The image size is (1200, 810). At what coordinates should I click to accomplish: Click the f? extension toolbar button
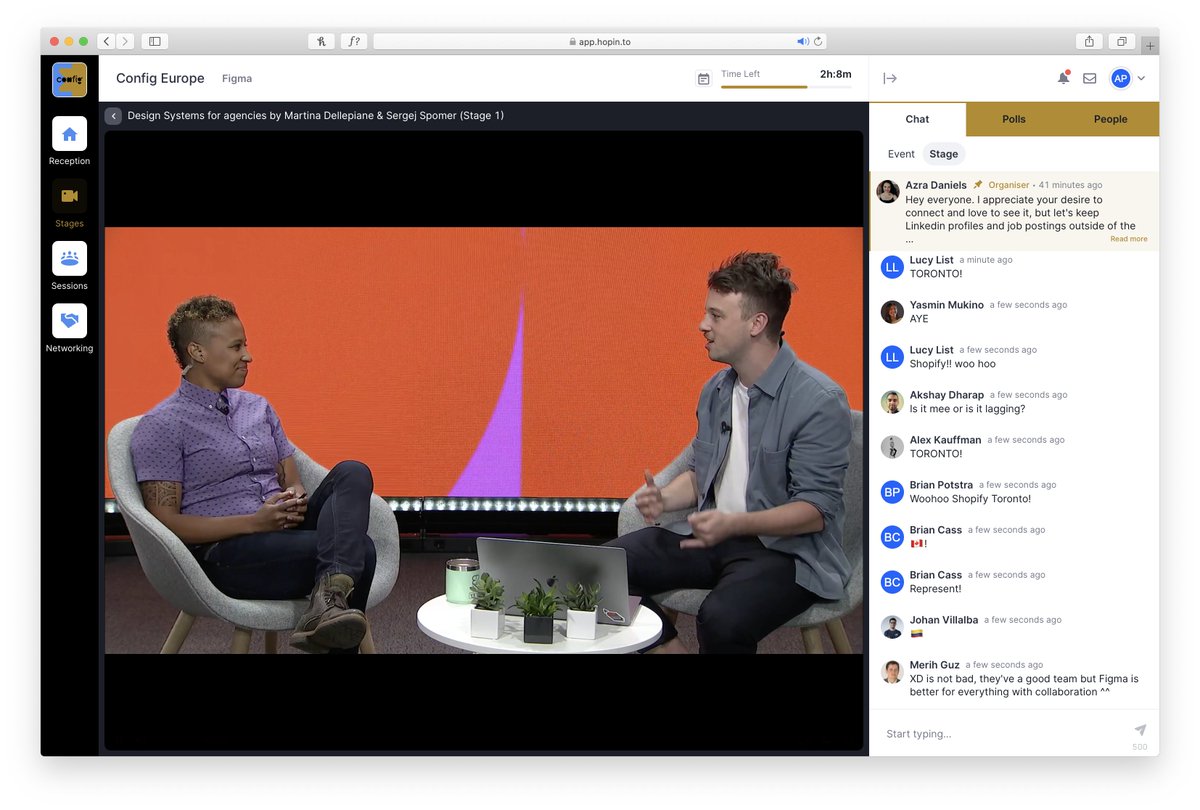[x=354, y=41]
